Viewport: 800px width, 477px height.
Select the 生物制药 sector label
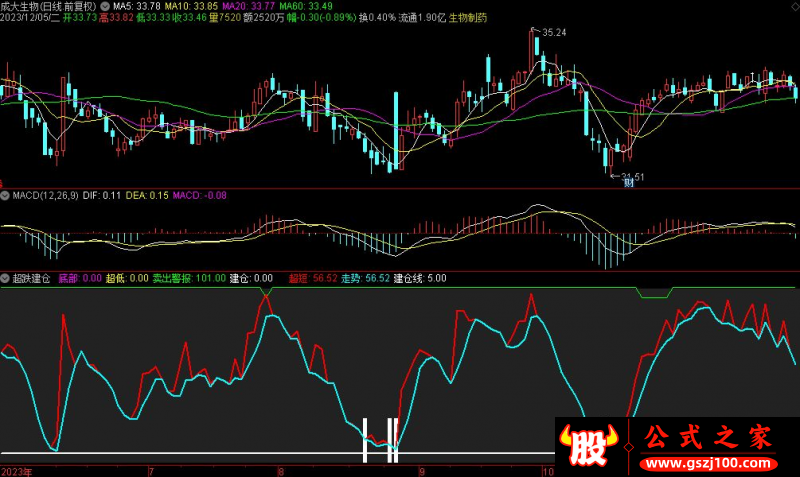pyautogui.click(x=468, y=18)
